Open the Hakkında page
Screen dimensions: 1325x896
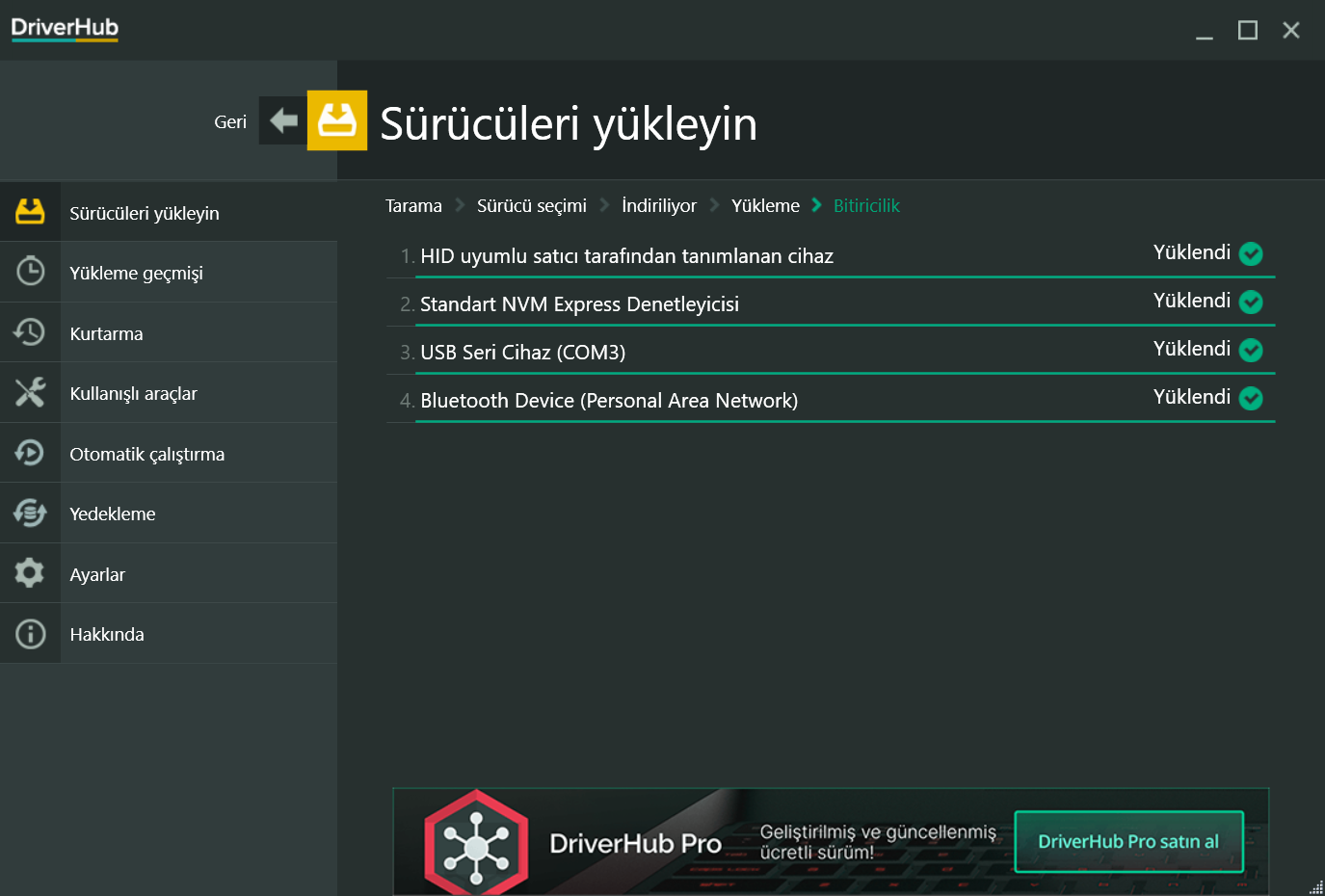tap(169, 634)
